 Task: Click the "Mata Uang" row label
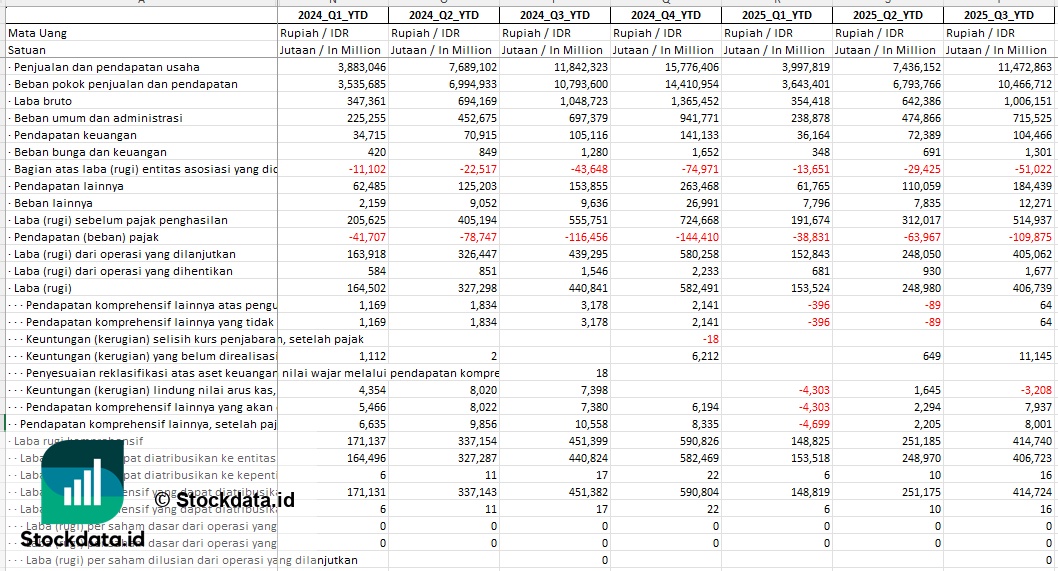[x=37, y=33]
